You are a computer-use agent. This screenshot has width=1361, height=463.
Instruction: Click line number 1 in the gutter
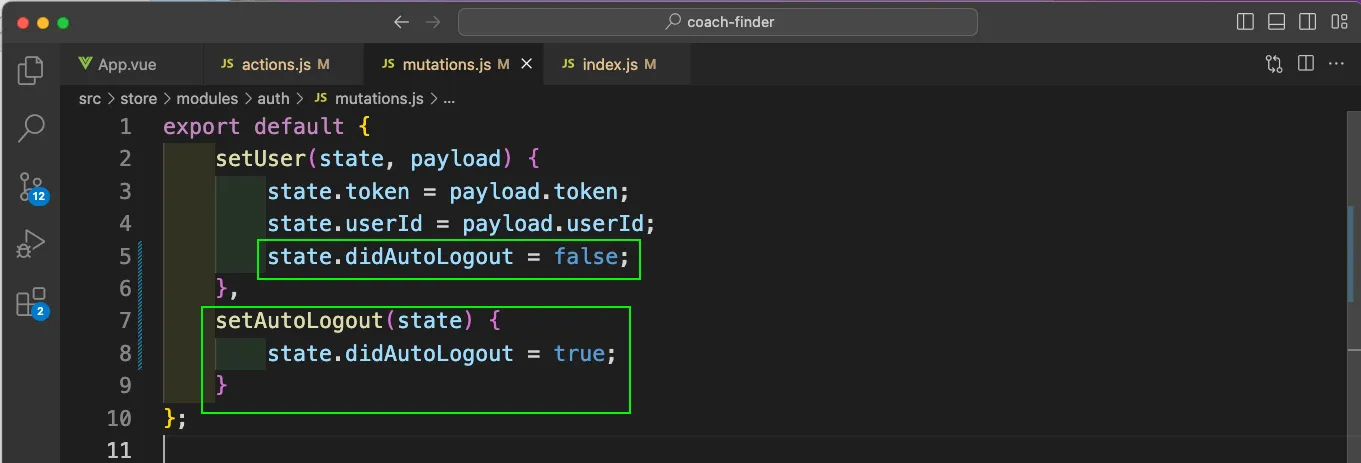point(124,127)
